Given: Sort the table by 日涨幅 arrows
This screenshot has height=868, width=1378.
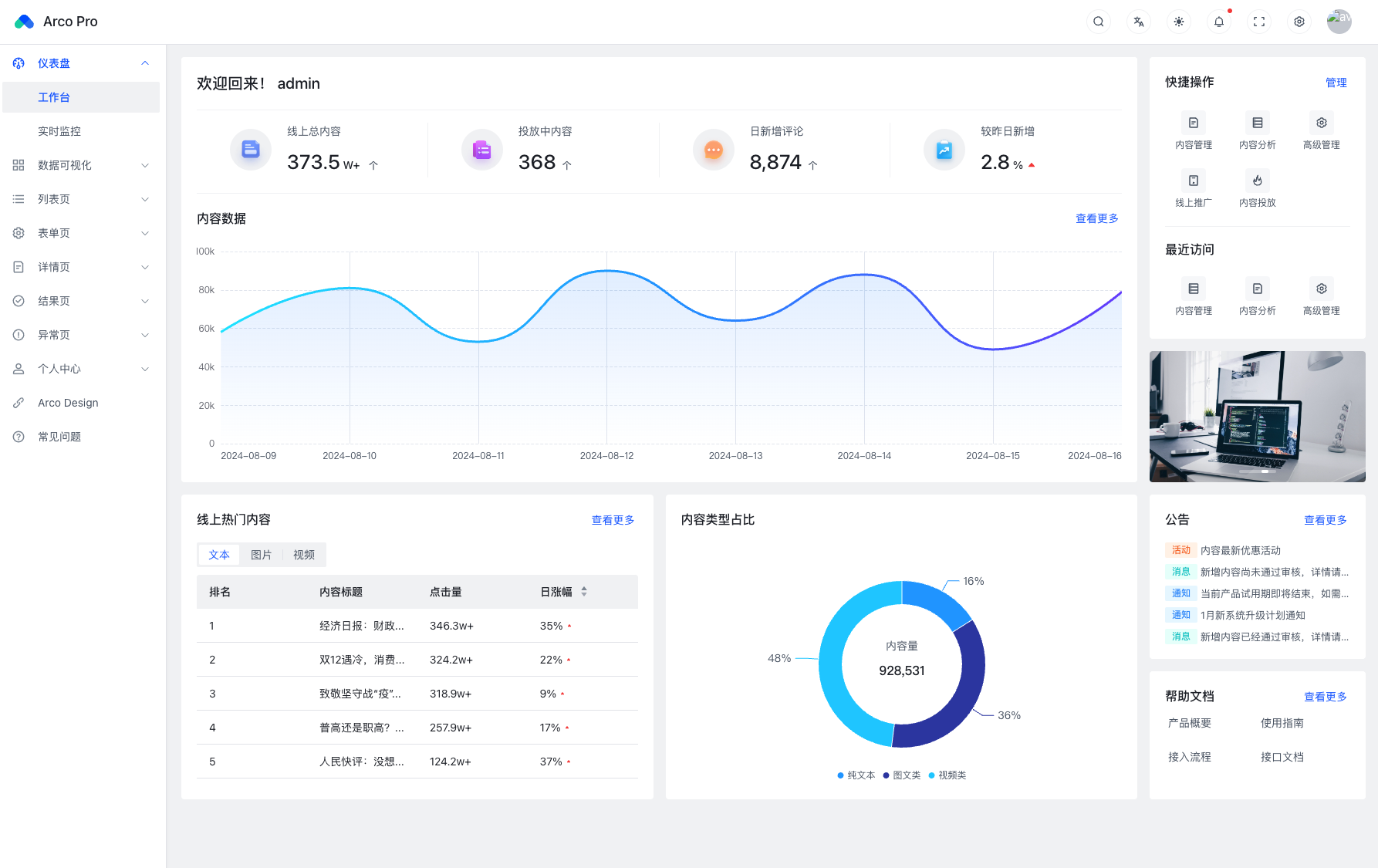Looking at the screenshot, I should [x=584, y=592].
